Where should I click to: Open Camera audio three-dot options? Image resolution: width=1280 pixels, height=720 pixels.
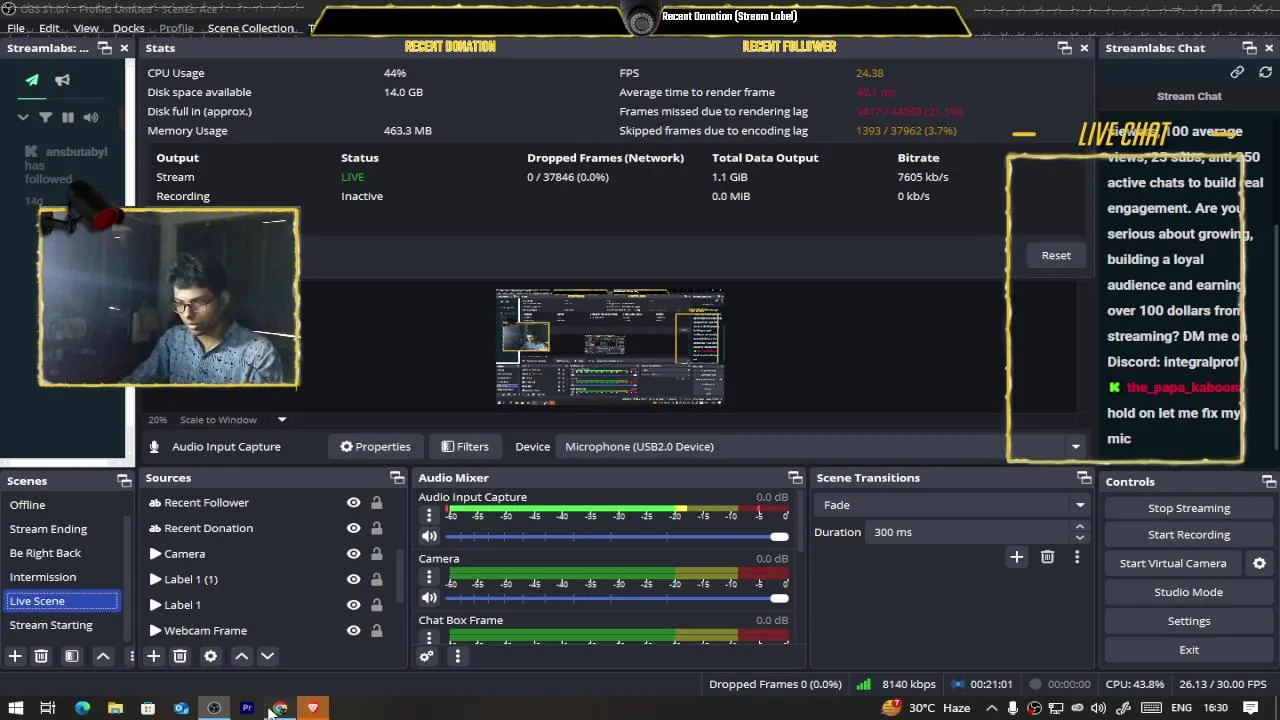click(429, 577)
